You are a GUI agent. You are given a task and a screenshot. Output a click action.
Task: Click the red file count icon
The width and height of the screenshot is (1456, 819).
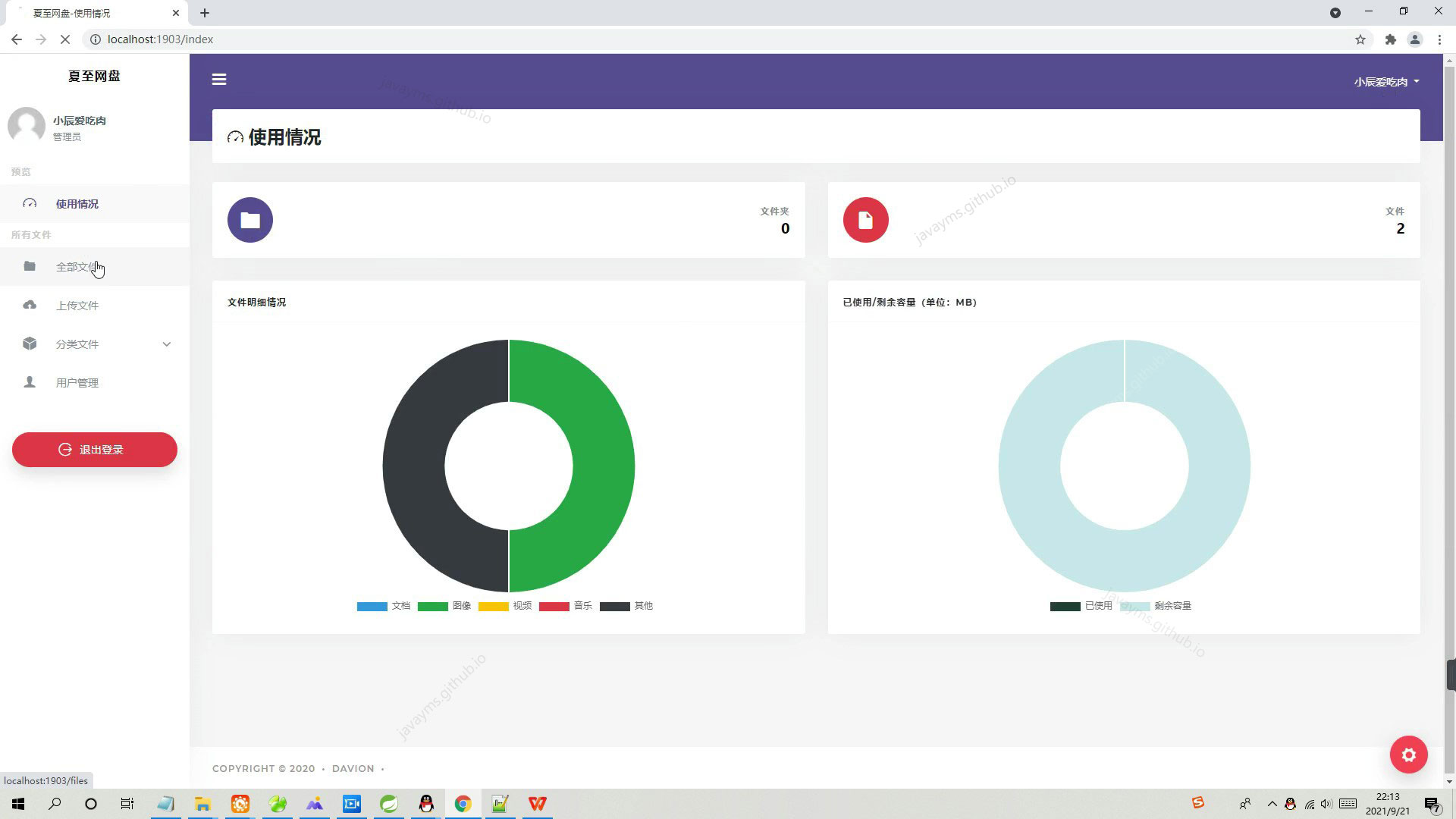click(x=865, y=220)
